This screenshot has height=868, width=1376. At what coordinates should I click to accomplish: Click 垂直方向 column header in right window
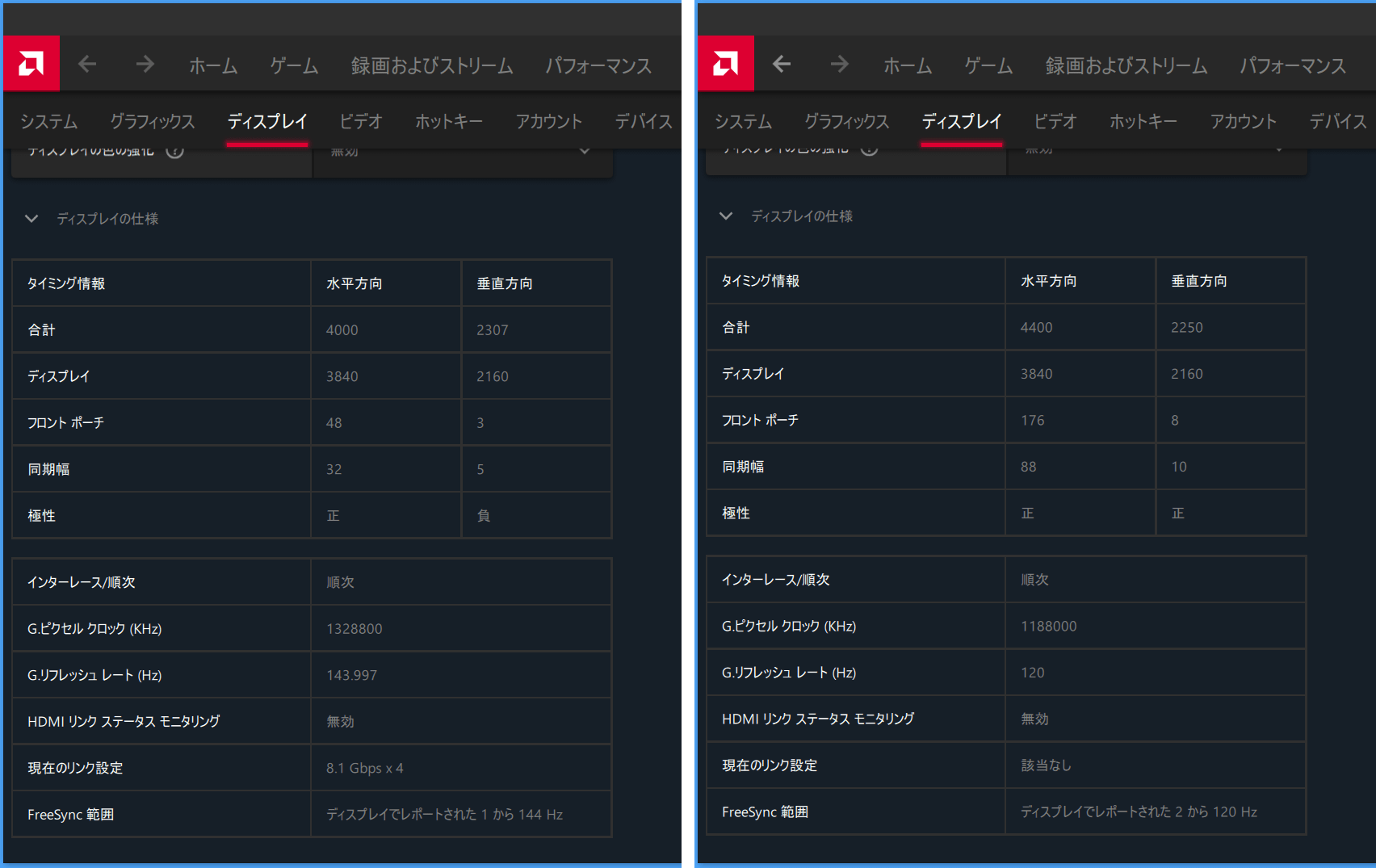pos(1199,282)
